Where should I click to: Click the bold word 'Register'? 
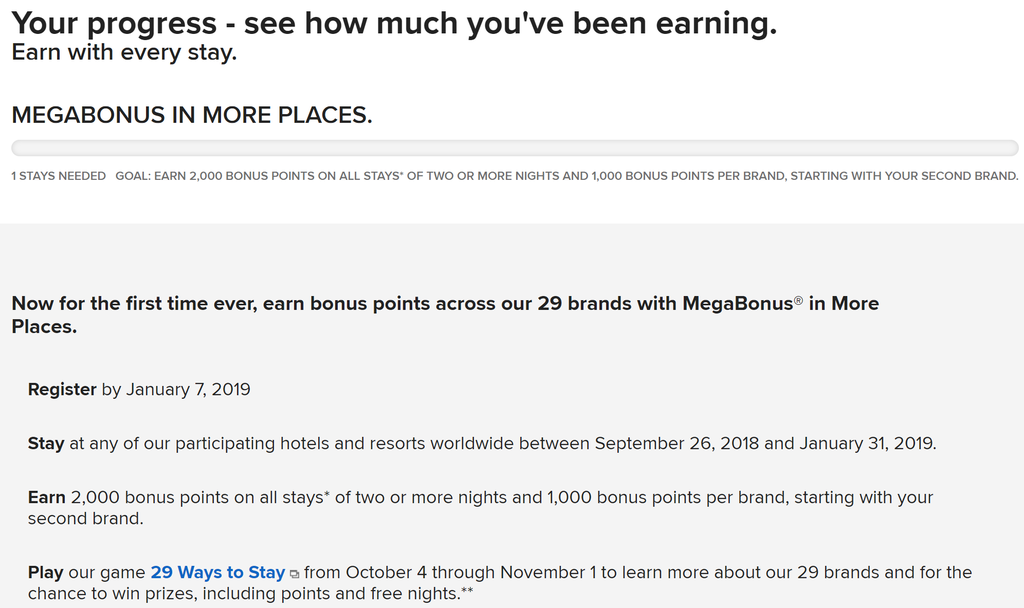click(x=62, y=389)
